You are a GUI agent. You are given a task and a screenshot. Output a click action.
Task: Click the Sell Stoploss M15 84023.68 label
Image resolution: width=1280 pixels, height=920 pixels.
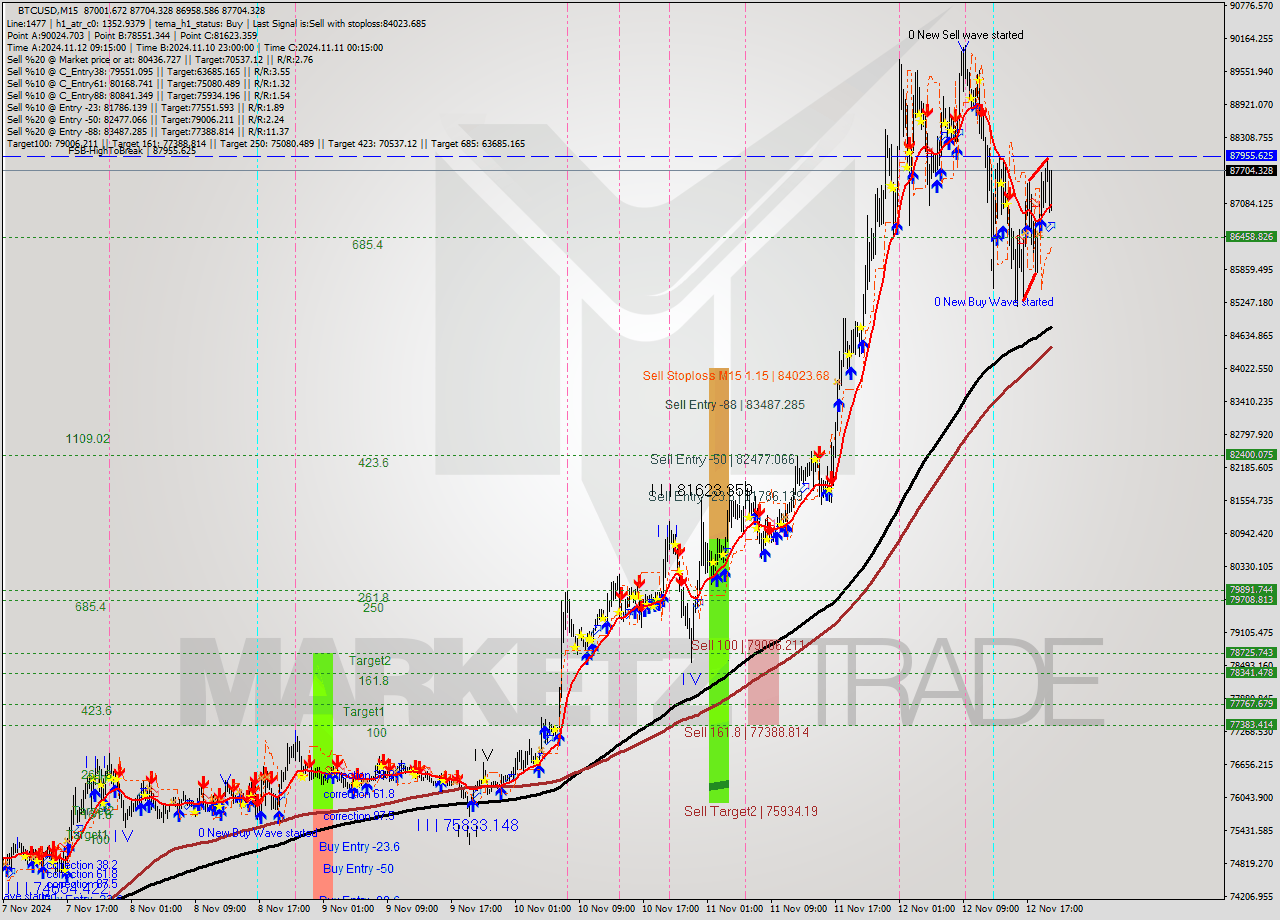[736, 376]
